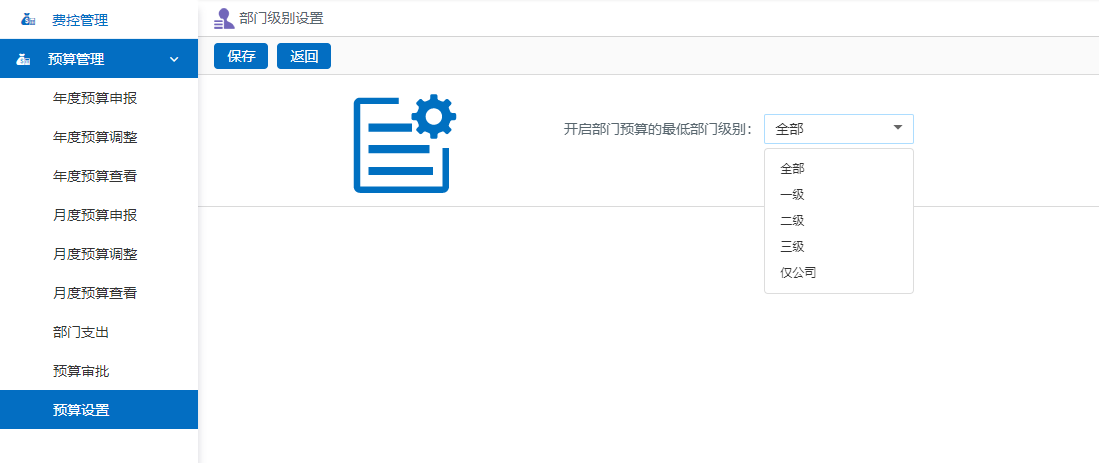Click the 预算管理 sidebar icon
This screenshot has height=463, width=1099.
coord(24,59)
